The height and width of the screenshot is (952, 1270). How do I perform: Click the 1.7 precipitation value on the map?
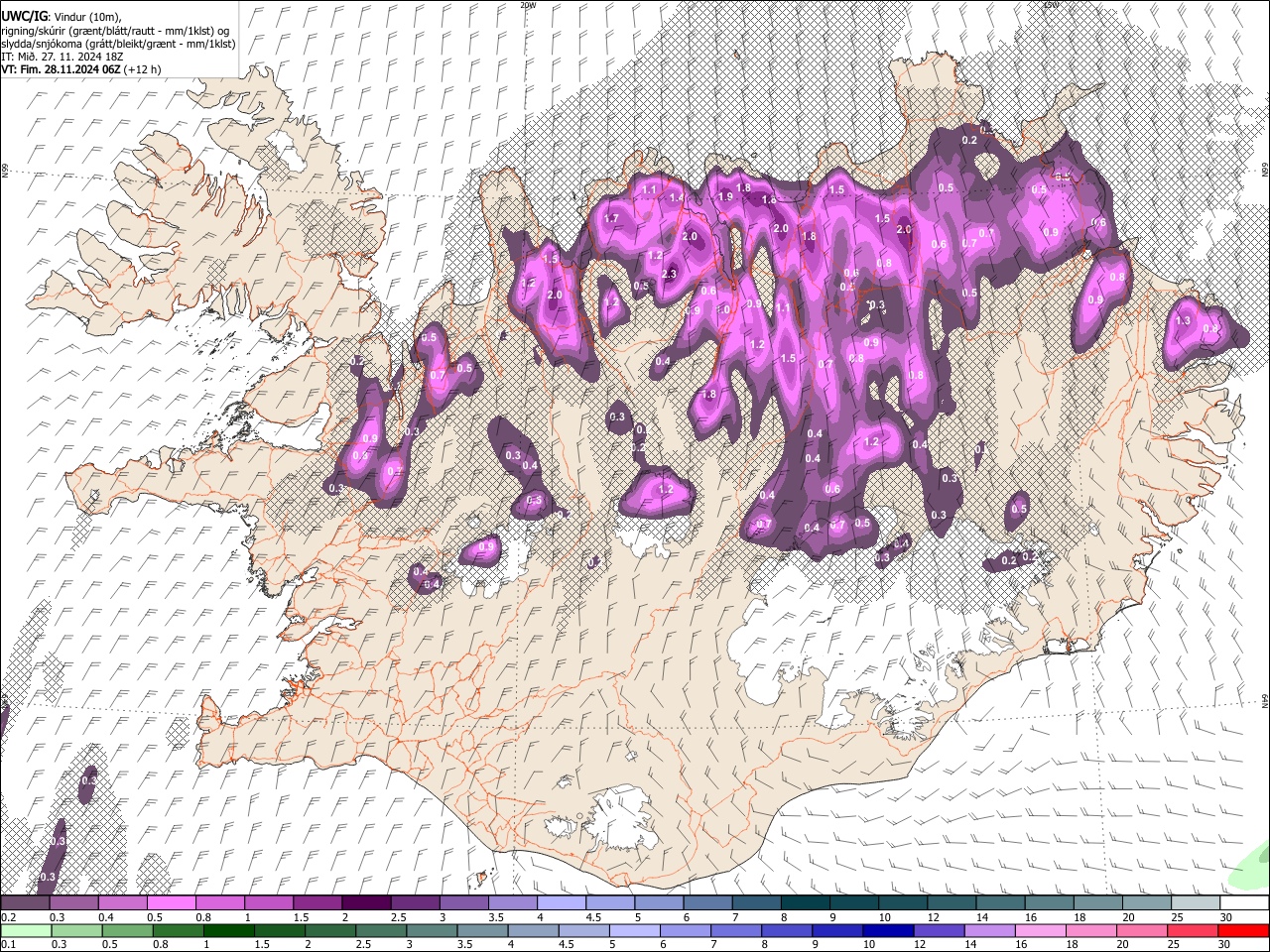click(x=611, y=218)
